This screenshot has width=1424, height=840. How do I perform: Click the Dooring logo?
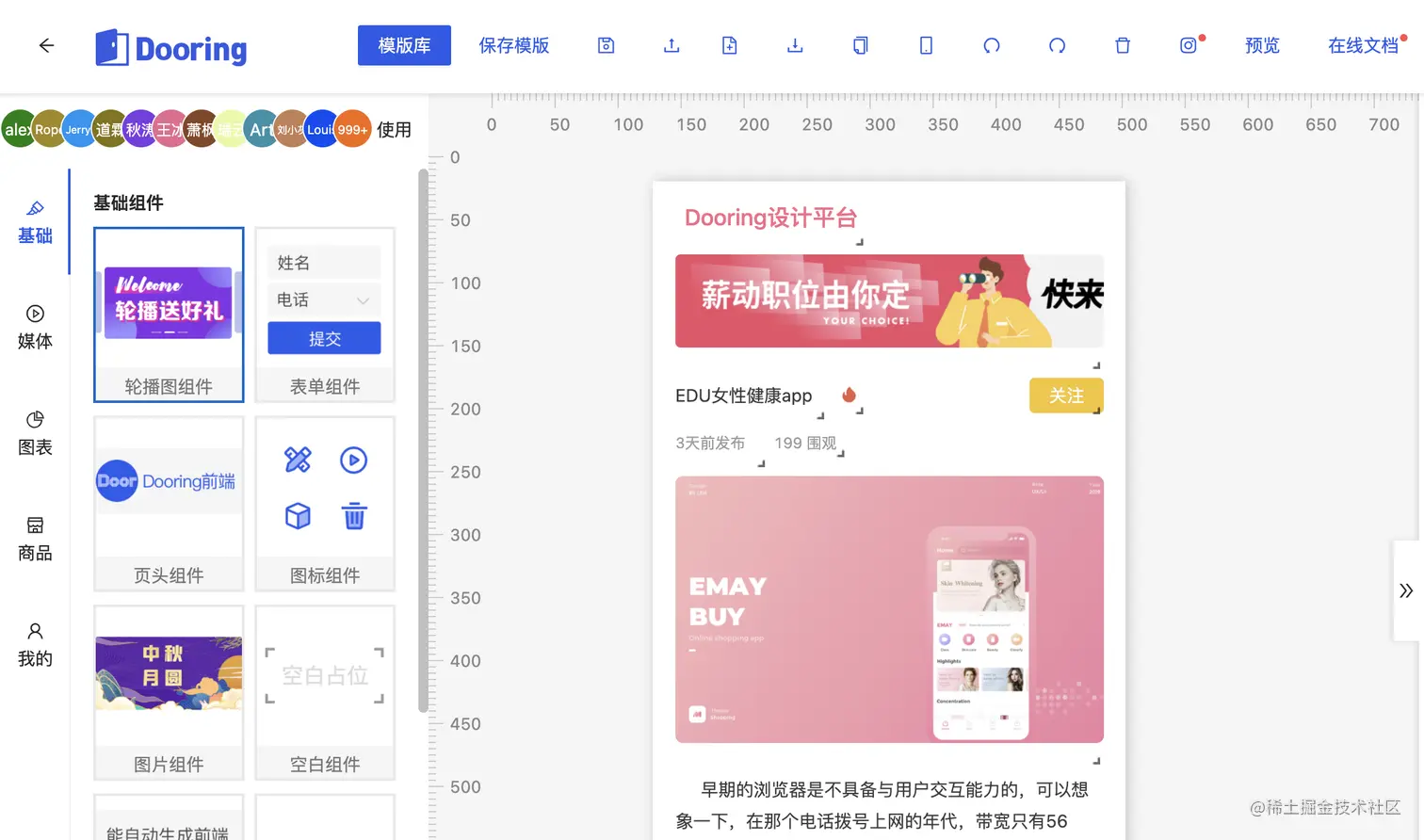[171, 47]
